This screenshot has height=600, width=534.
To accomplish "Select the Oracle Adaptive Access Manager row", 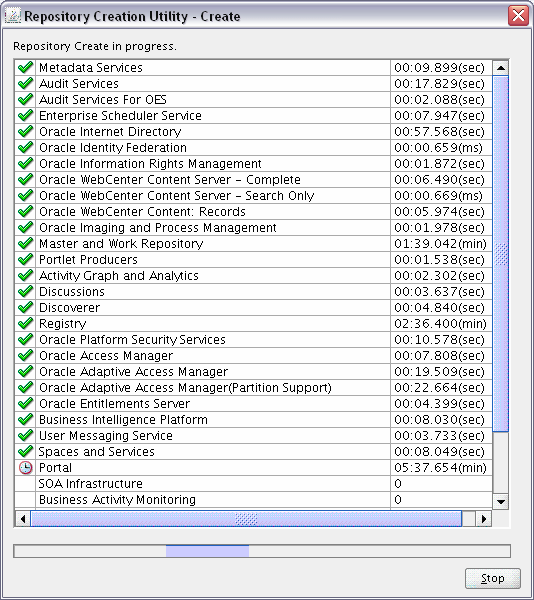I will pyautogui.click(x=254, y=372).
